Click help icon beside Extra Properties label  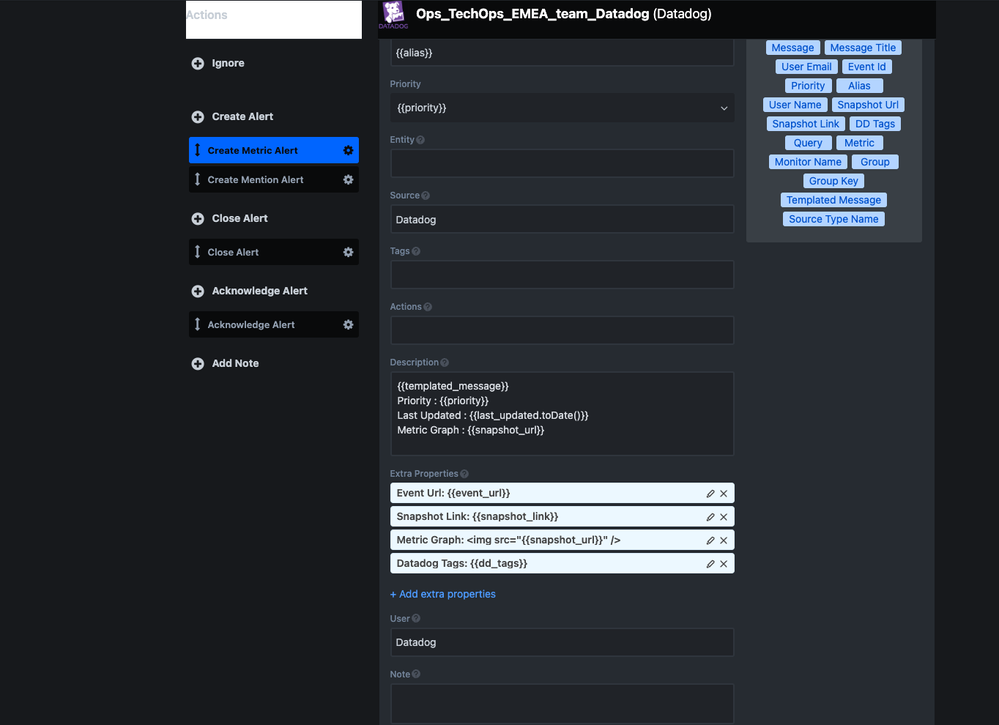tap(464, 474)
